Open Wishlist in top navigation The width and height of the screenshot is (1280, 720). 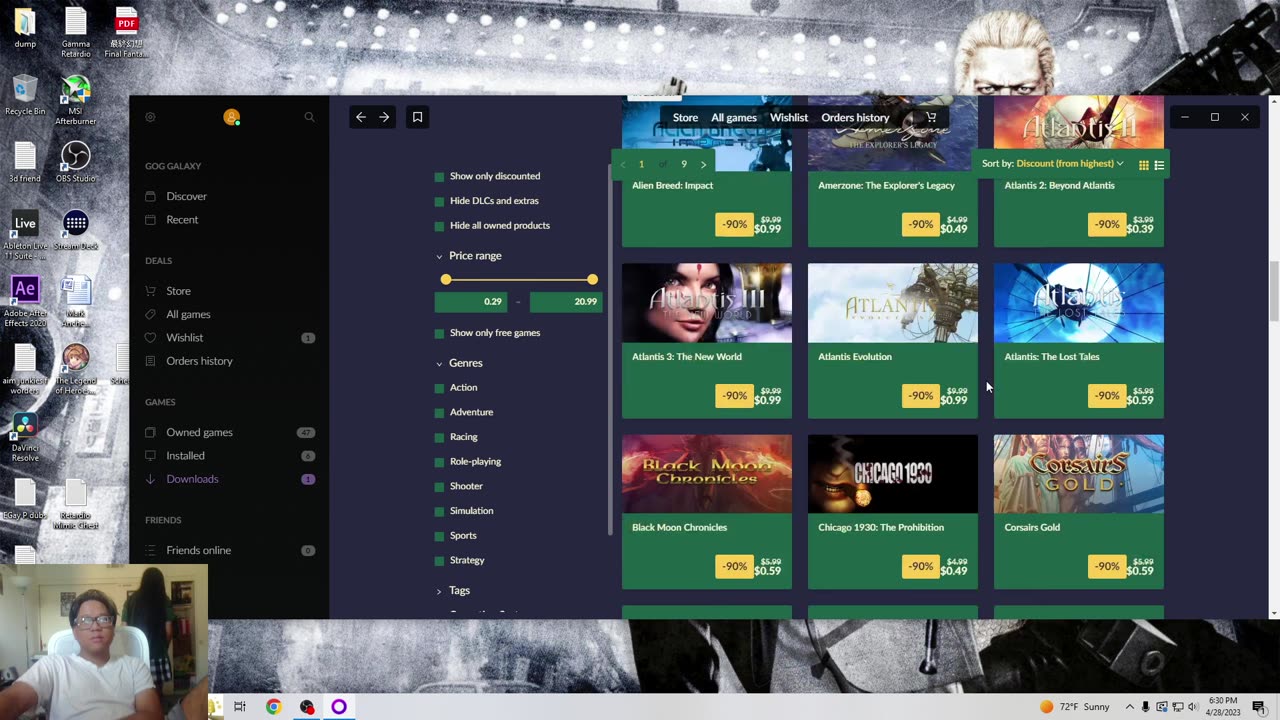click(789, 118)
